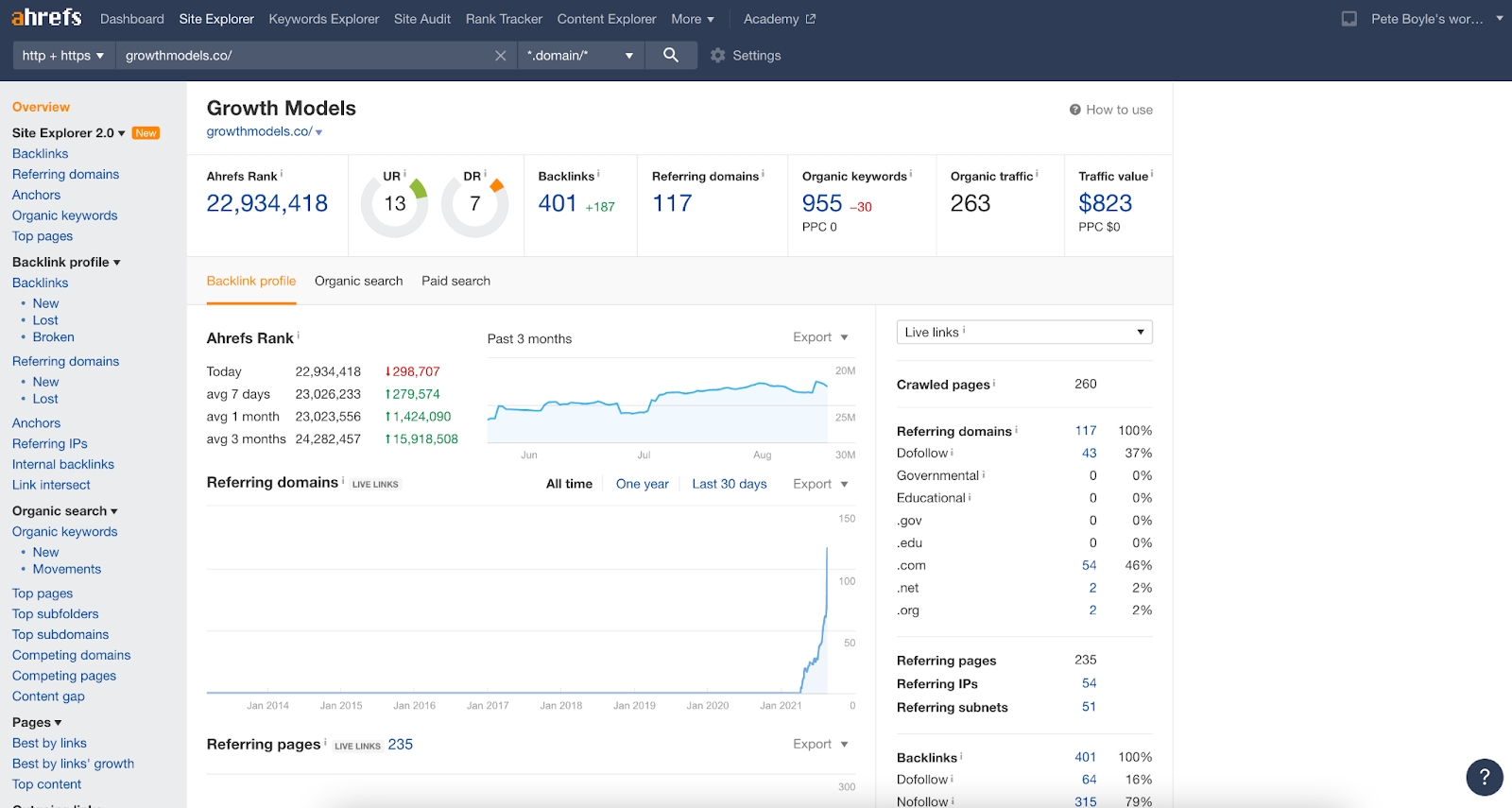Clear the URL field with X icon
The width and height of the screenshot is (1512, 808).
click(501, 56)
